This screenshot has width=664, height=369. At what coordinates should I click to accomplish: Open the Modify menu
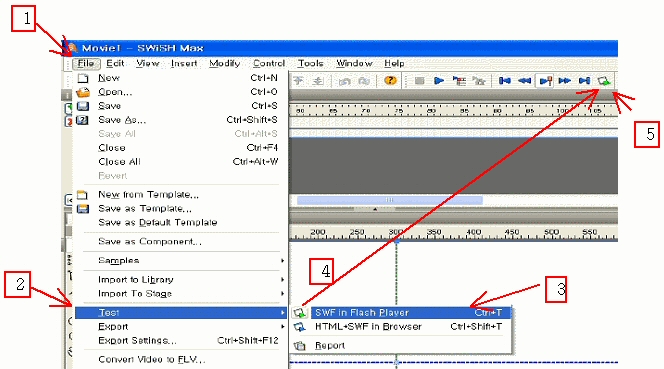[224, 63]
